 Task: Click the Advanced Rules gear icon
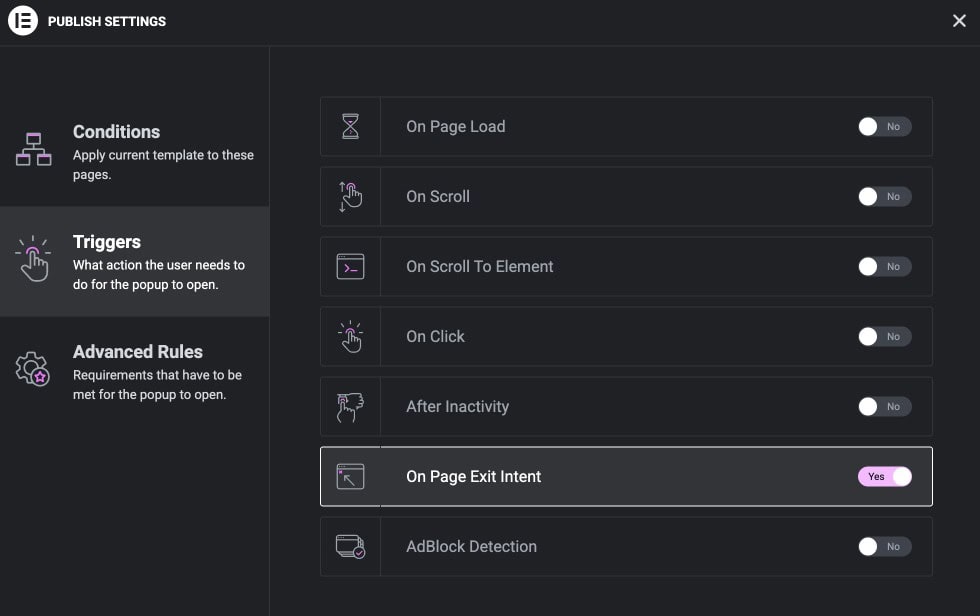pyautogui.click(x=32, y=369)
